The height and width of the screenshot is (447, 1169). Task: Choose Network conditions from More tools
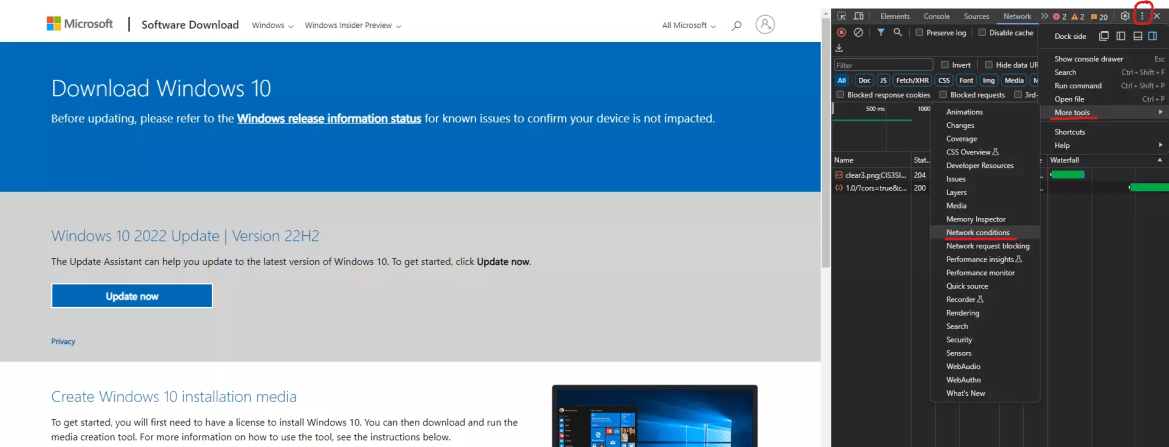[985, 232]
